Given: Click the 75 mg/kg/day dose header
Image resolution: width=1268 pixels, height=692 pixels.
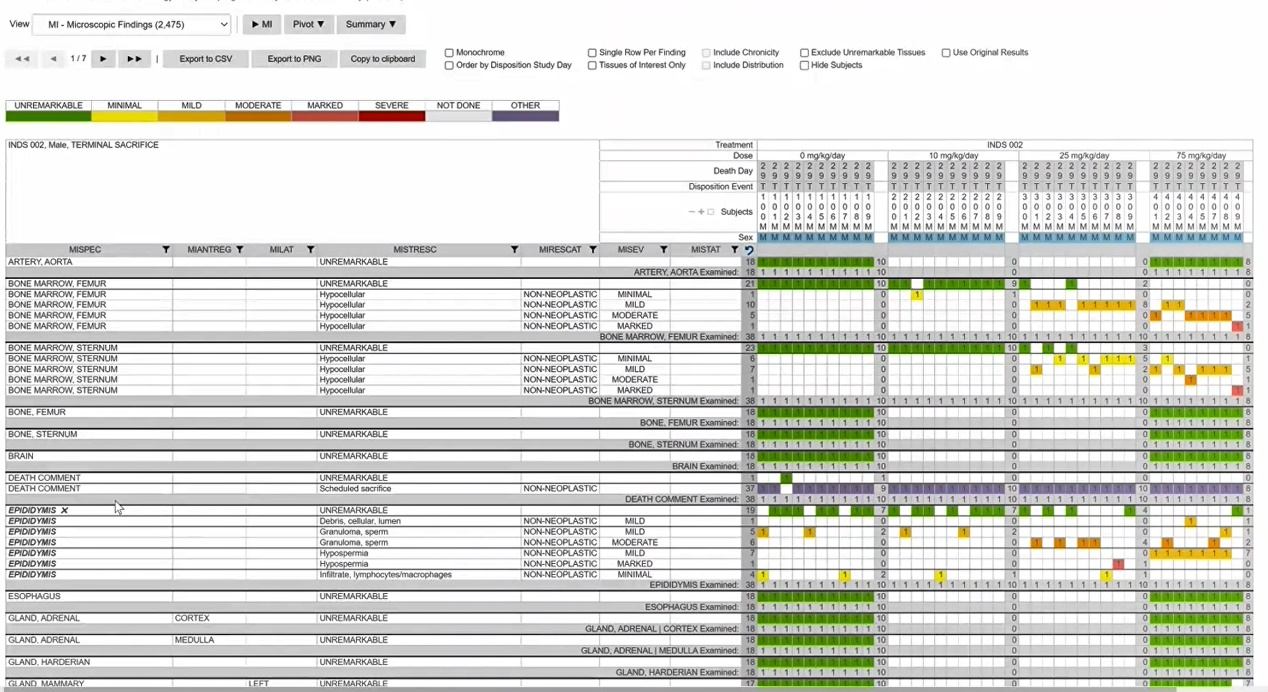Looking at the screenshot, I should [x=1200, y=156].
